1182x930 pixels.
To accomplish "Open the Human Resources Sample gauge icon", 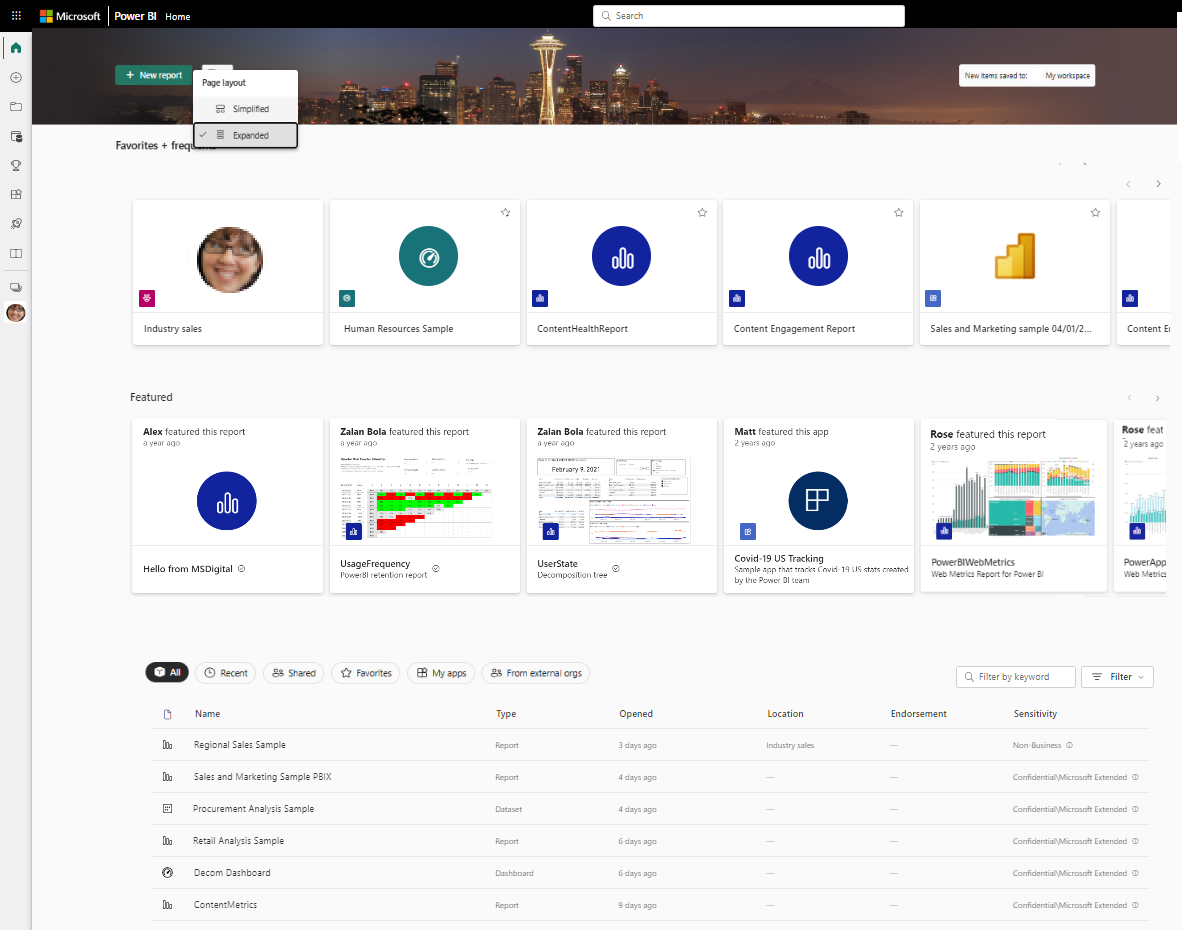I will pos(428,256).
